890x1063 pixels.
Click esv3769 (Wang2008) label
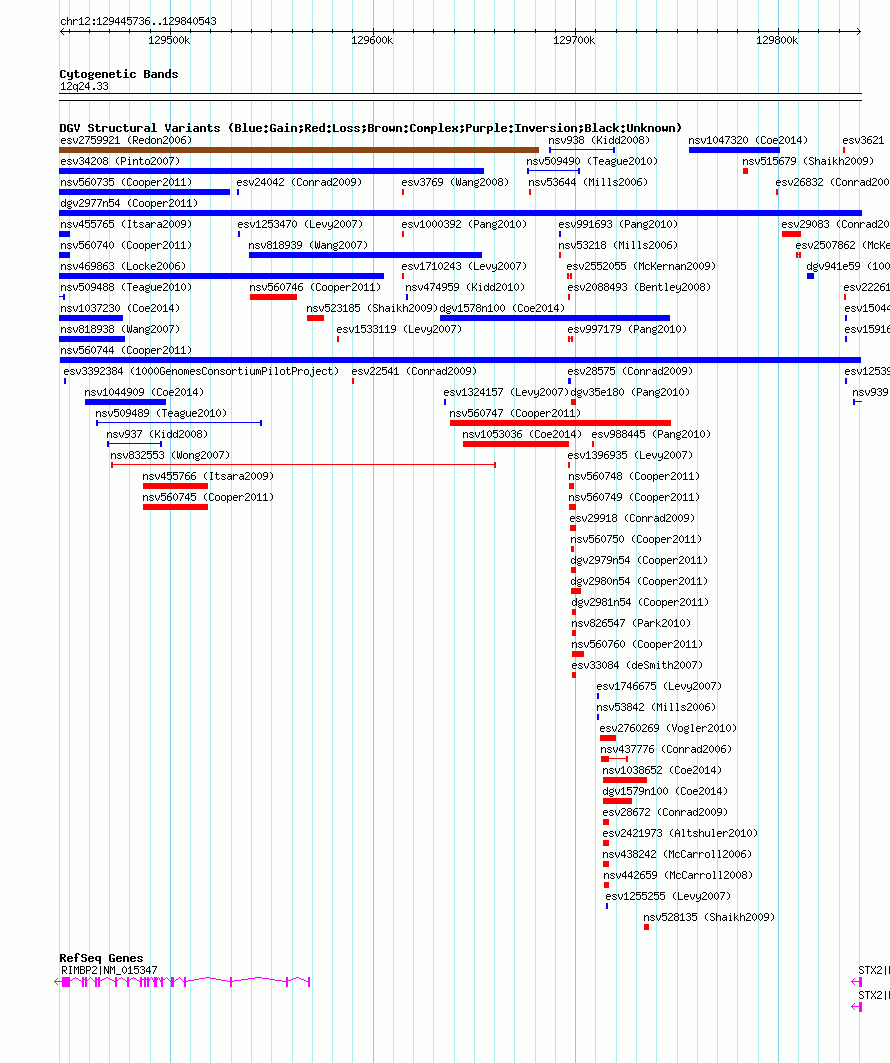455,182
